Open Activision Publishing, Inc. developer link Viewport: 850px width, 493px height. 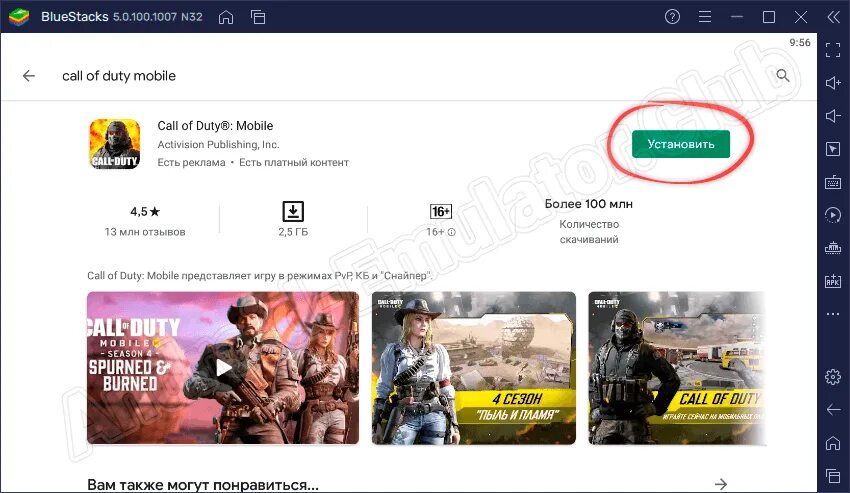[x=218, y=144]
